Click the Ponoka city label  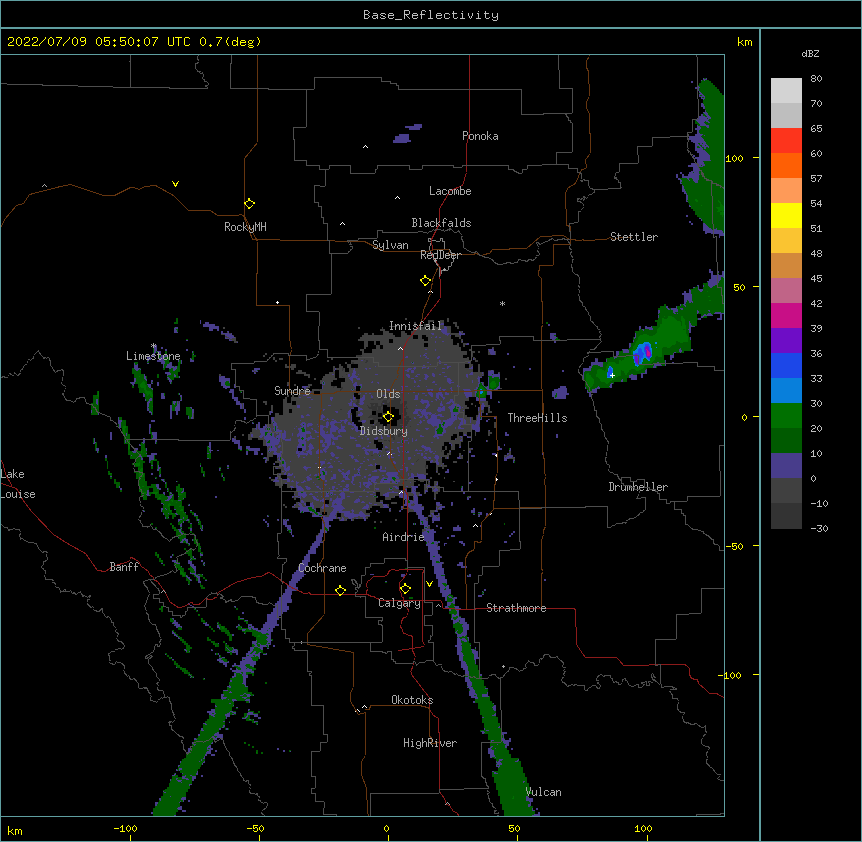[480, 136]
